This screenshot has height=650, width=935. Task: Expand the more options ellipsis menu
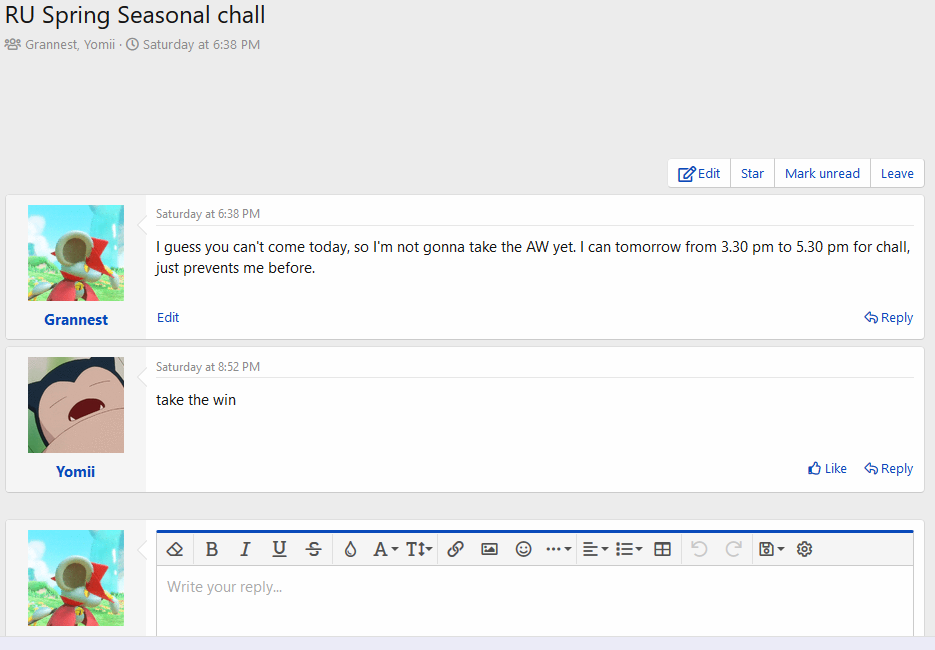coord(559,549)
